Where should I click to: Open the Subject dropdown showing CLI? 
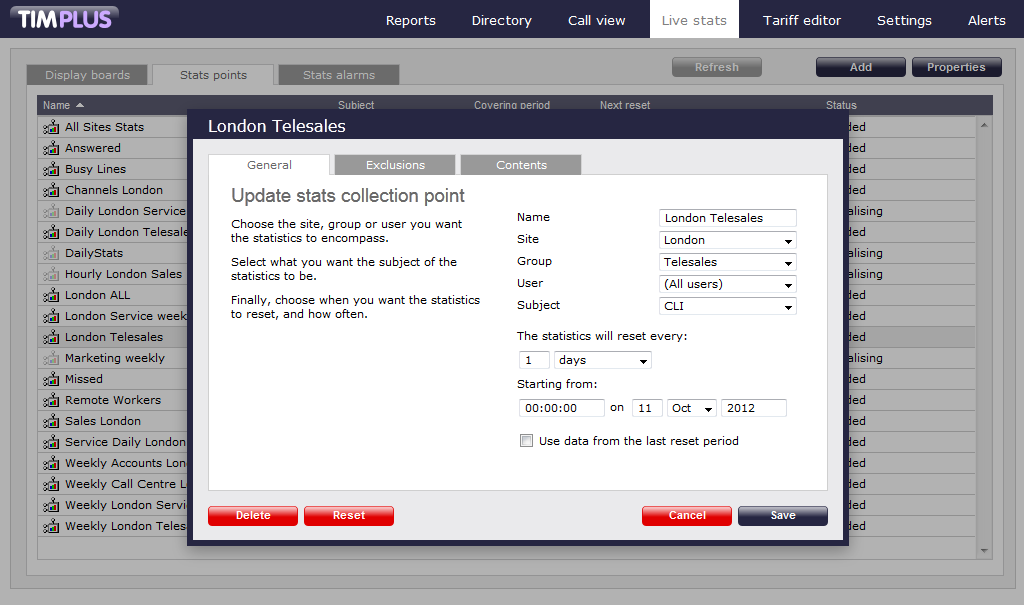tap(728, 306)
